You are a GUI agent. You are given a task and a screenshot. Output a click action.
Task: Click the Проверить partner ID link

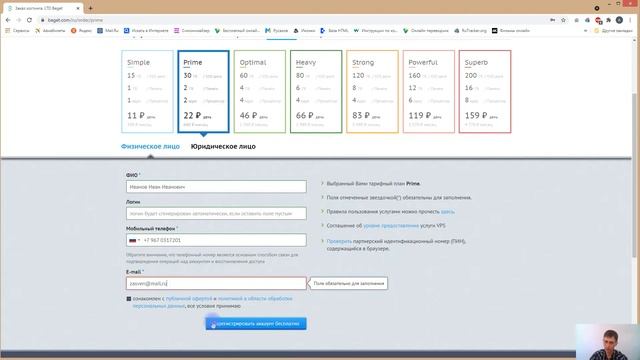[x=339, y=241]
